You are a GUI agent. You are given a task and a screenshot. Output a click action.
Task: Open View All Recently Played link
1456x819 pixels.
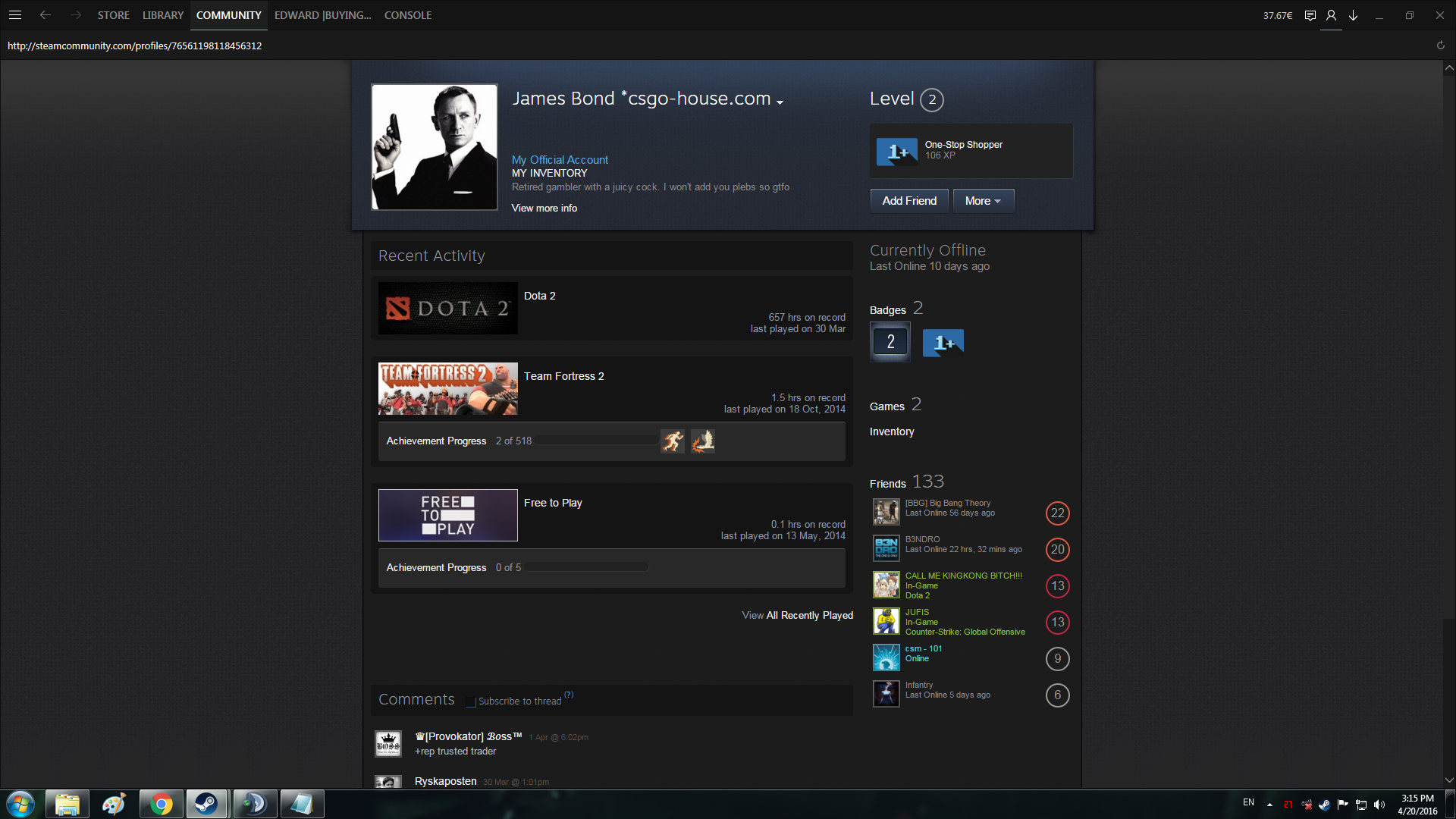pyautogui.click(x=797, y=615)
